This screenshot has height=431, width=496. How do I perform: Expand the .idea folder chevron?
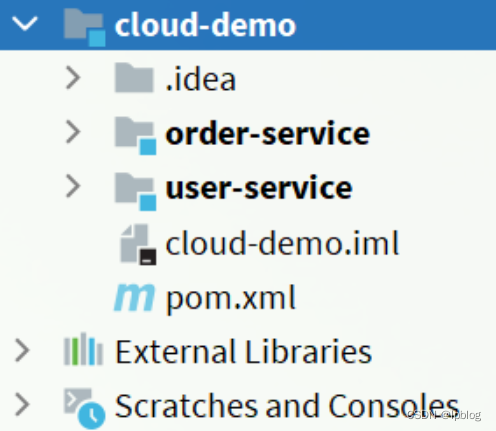[73, 78]
